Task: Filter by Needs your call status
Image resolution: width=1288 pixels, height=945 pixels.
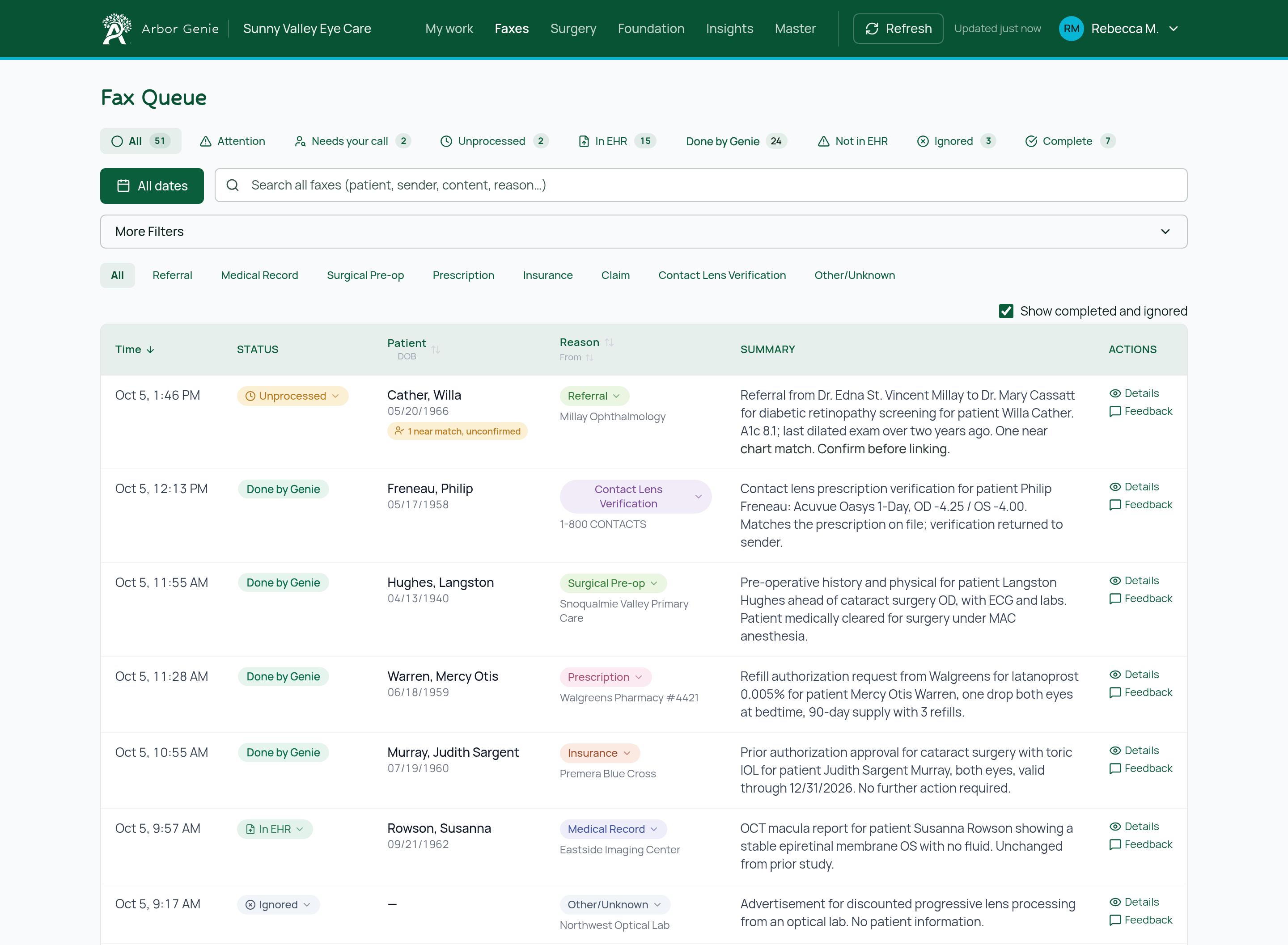Action: pos(352,141)
